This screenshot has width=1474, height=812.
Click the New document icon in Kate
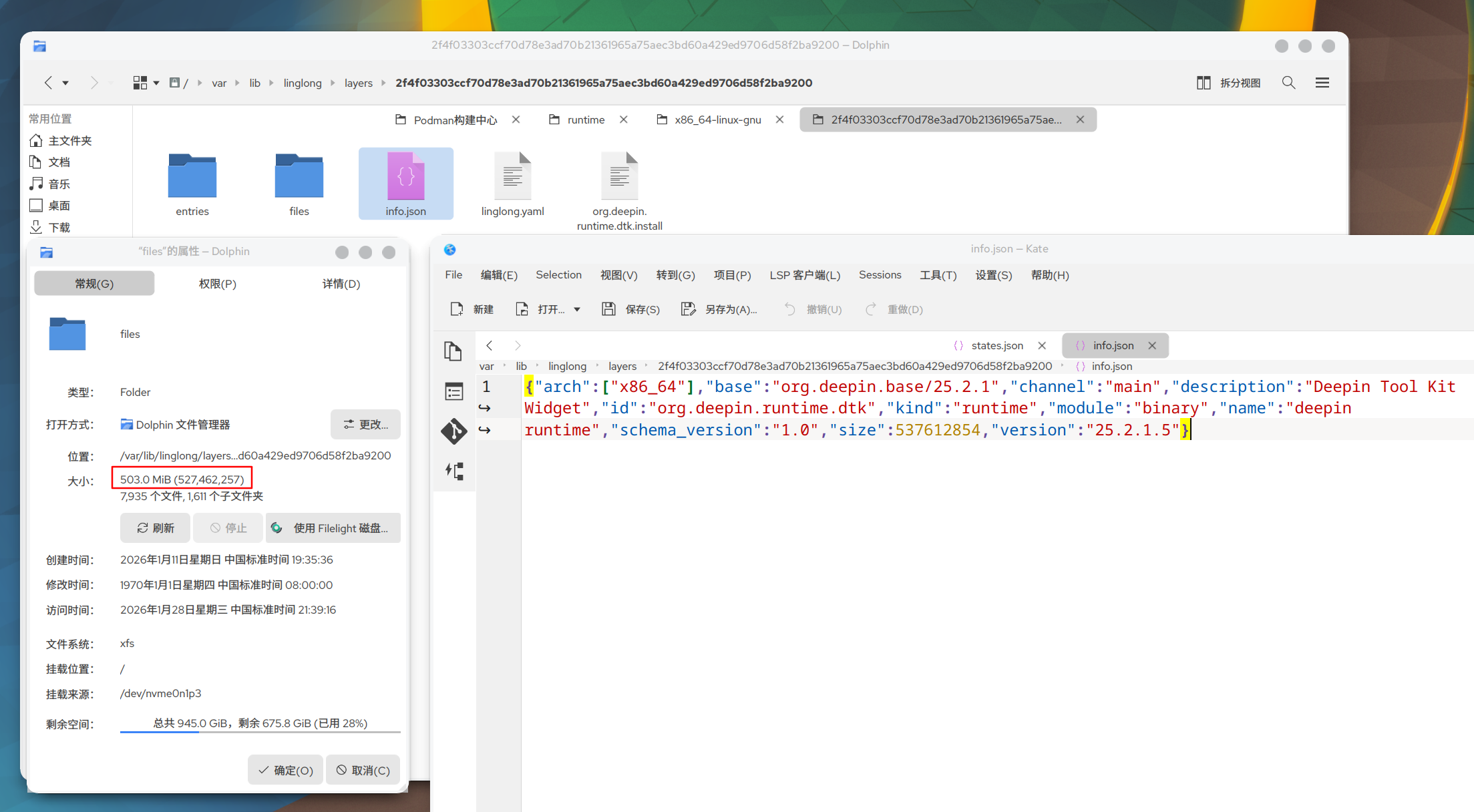click(457, 309)
